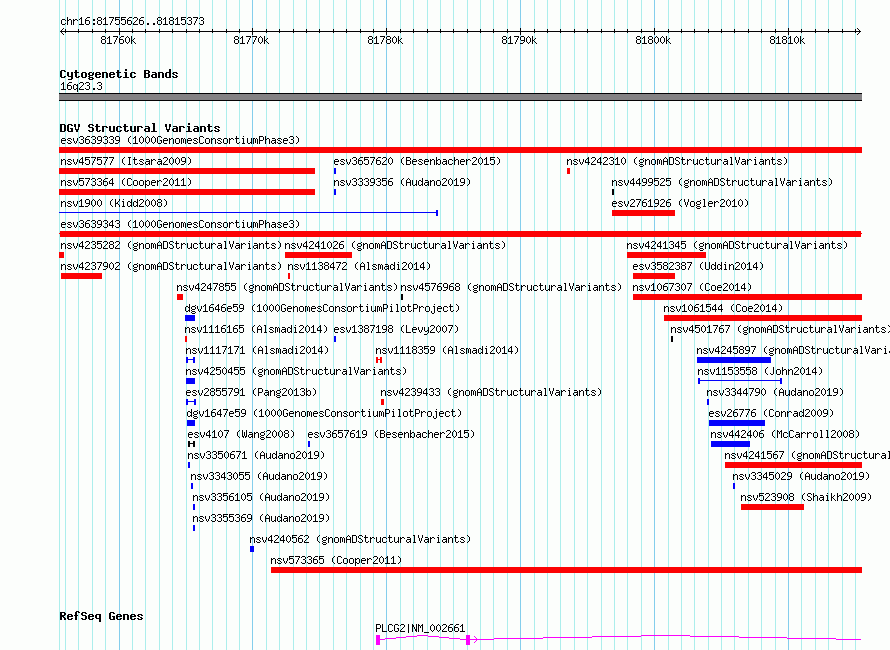Click the esv3657620 (Besenbacher2015) label
Viewport: 890px width, 650px height.
[x=417, y=161]
